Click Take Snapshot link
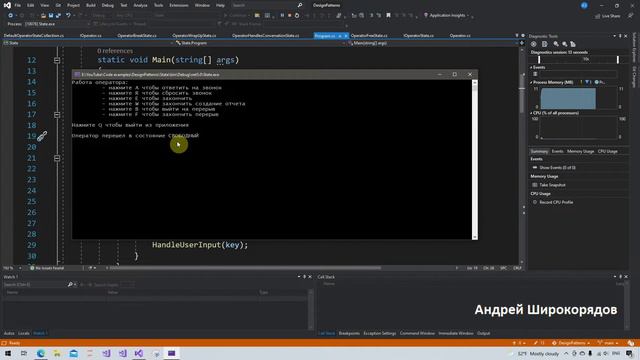Viewport: 640px width, 360px height. point(552,185)
